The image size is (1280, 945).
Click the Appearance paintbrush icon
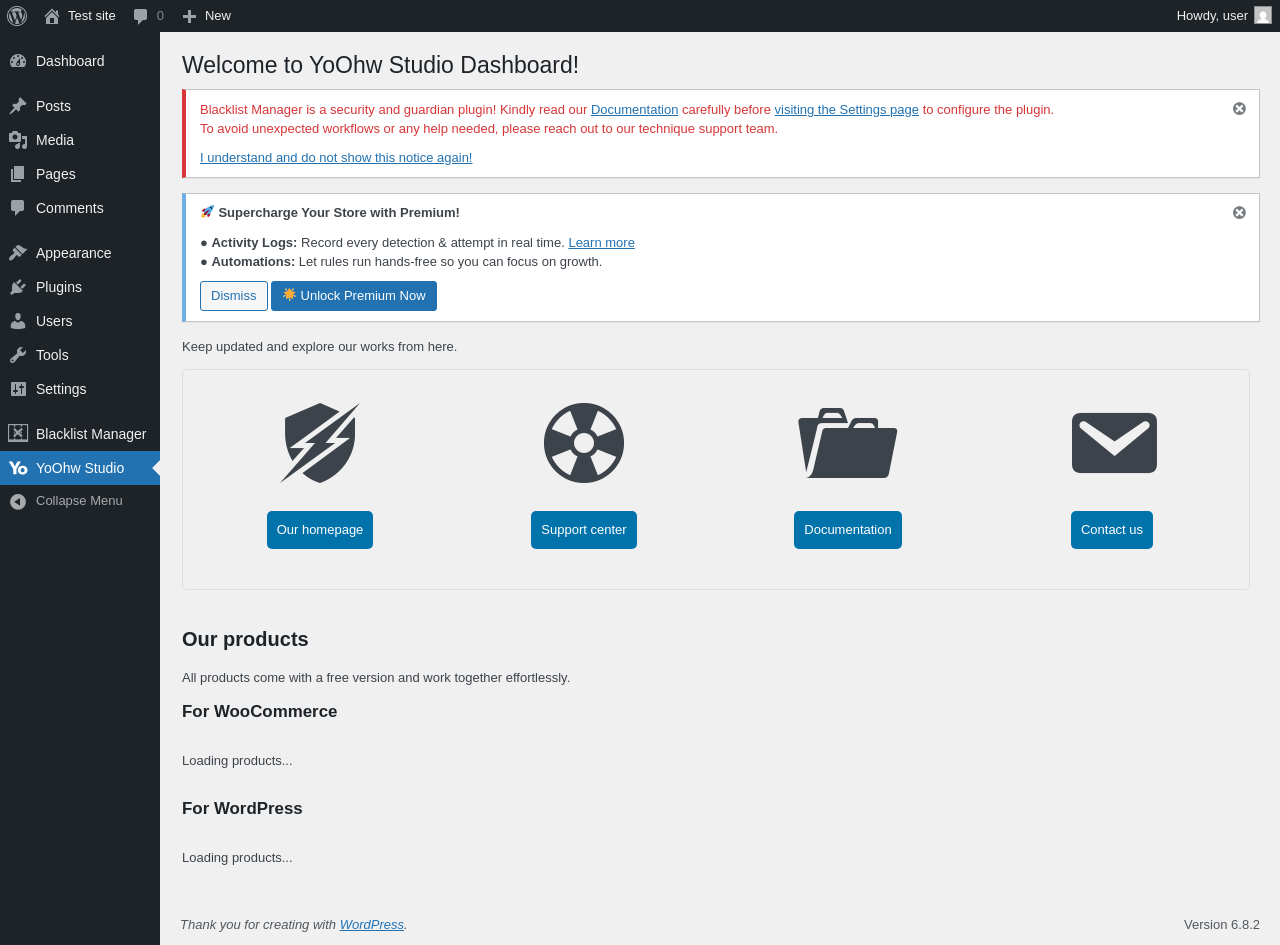click(18, 253)
